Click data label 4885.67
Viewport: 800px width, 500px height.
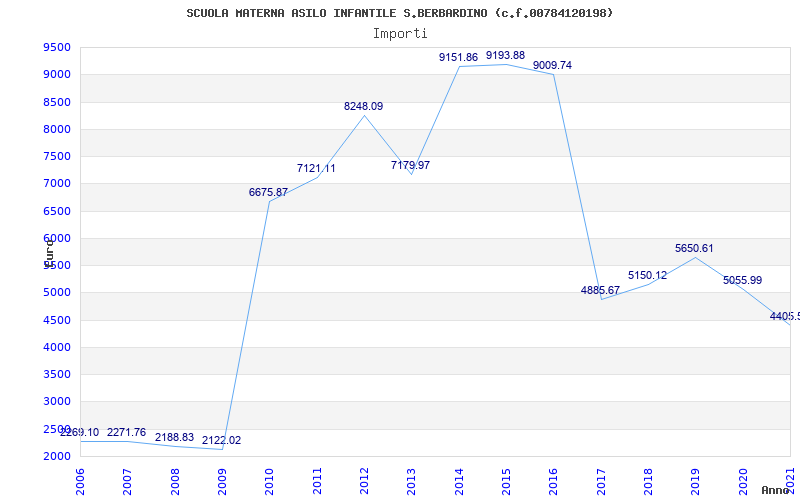tap(600, 290)
